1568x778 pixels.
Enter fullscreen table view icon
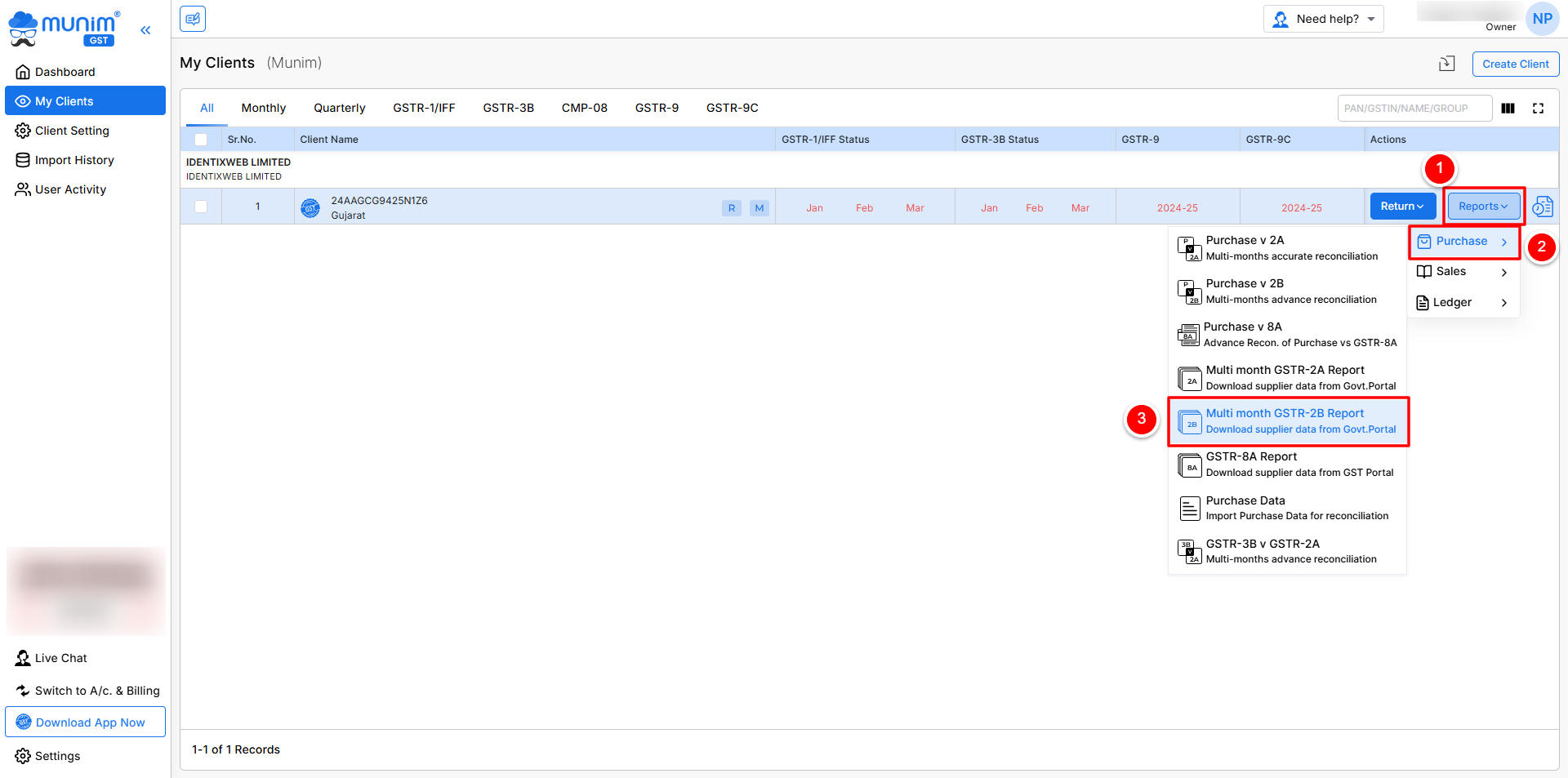click(x=1538, y=109)
